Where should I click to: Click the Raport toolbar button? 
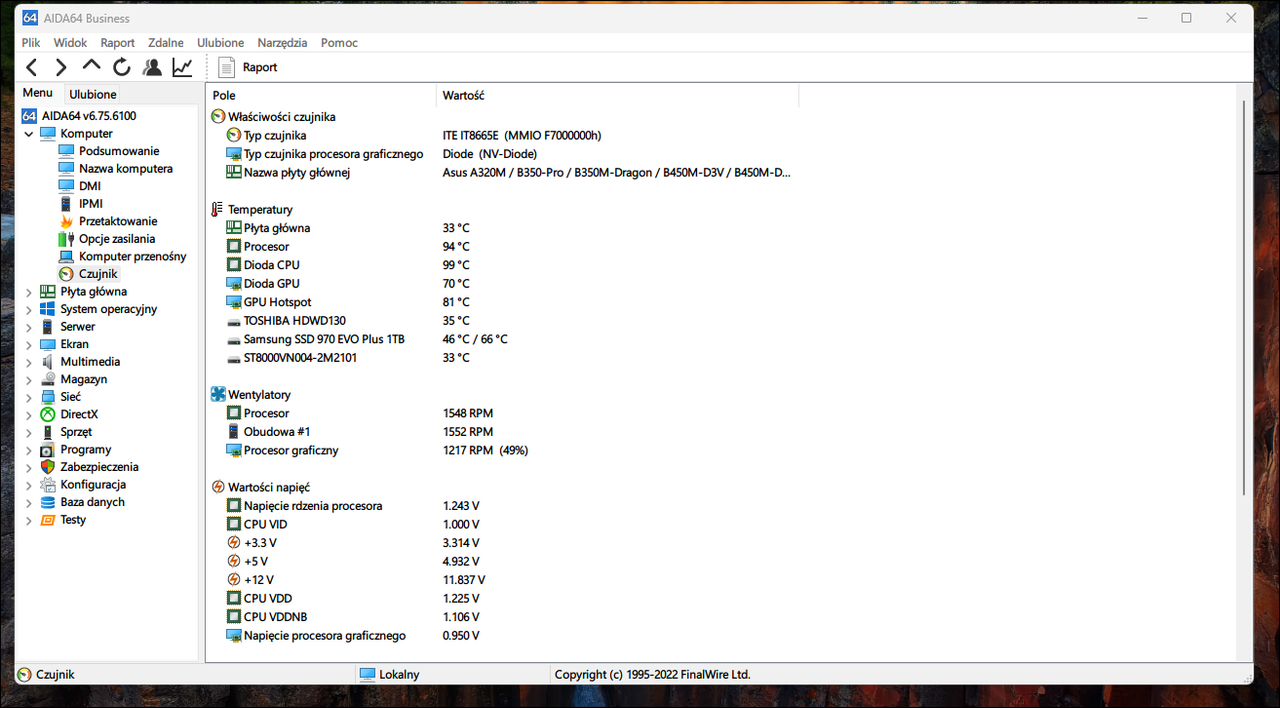[x=248, y=67]
